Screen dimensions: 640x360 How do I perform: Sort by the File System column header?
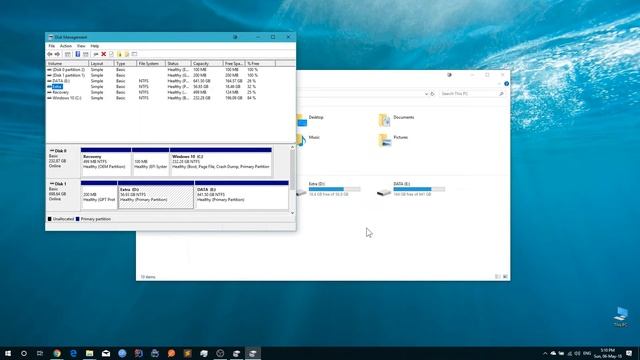click(151, 64)
